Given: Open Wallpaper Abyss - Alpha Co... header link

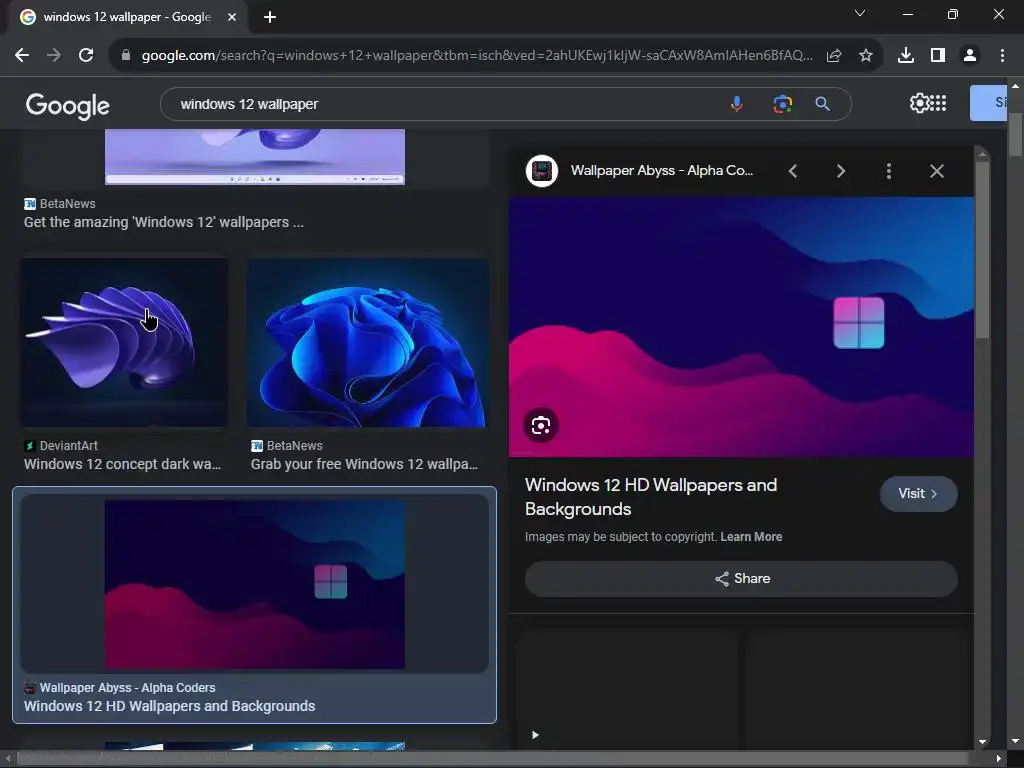Looking at the screenshot, I should (662, 170).
